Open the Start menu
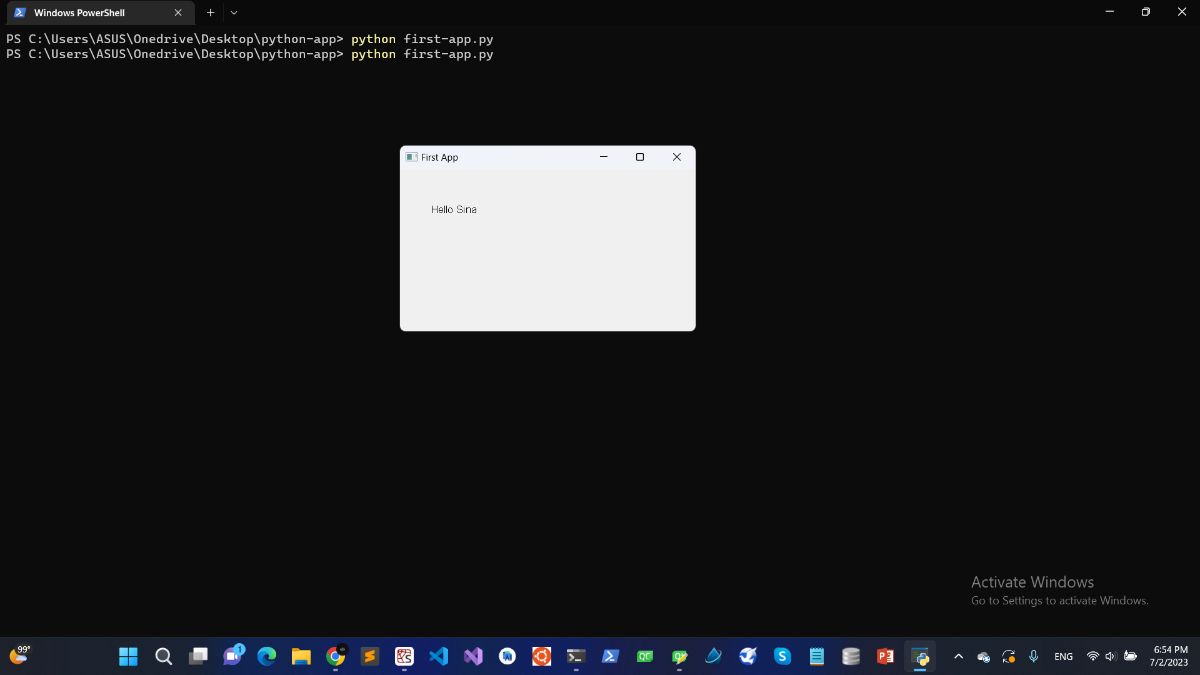The width and height of the screenshot is (1200, 675). pos(128,656)
